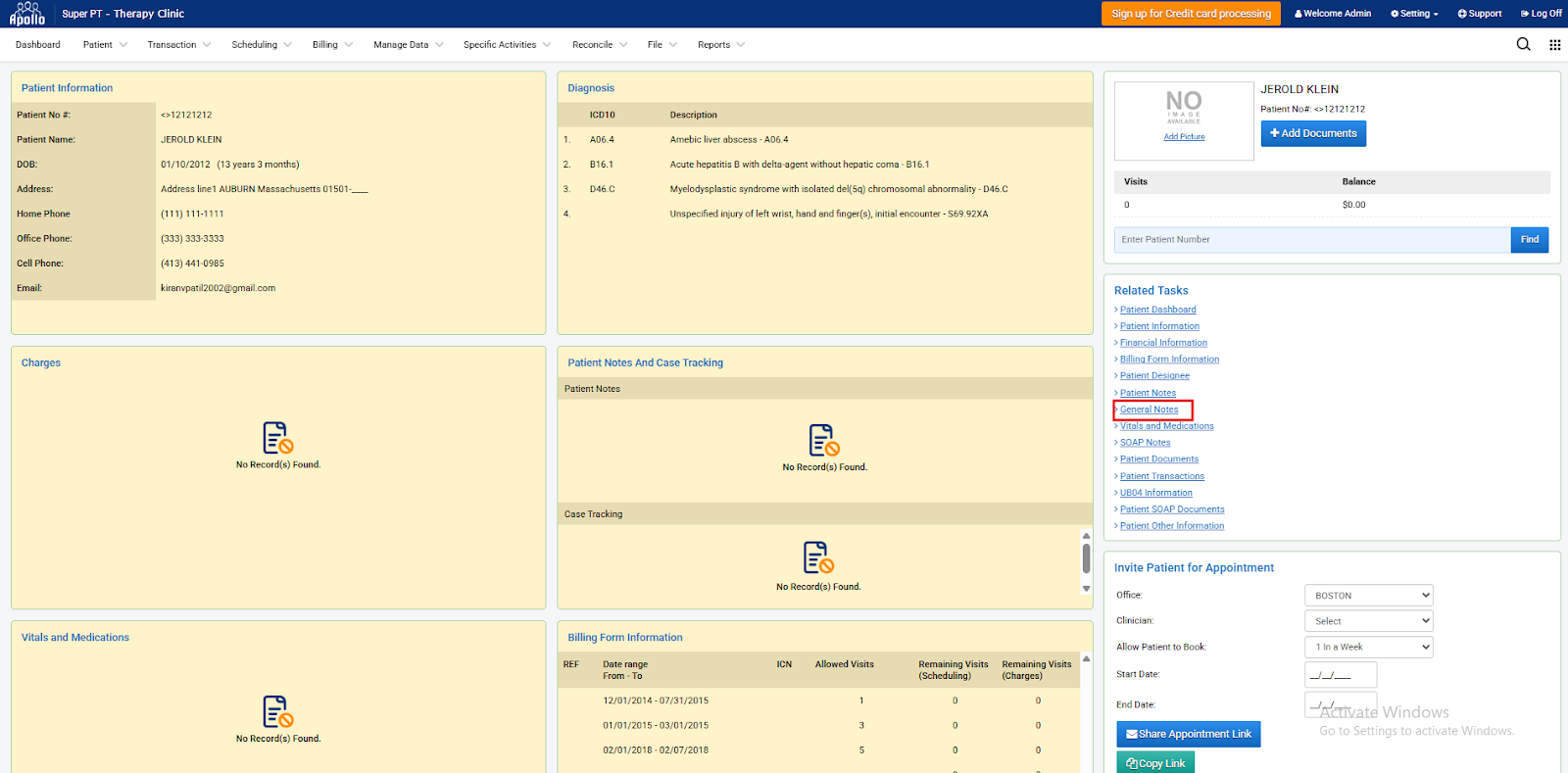Click the Support icon in header
Viewport: 1568px width, 773px height.
[x=1462, y=14]
